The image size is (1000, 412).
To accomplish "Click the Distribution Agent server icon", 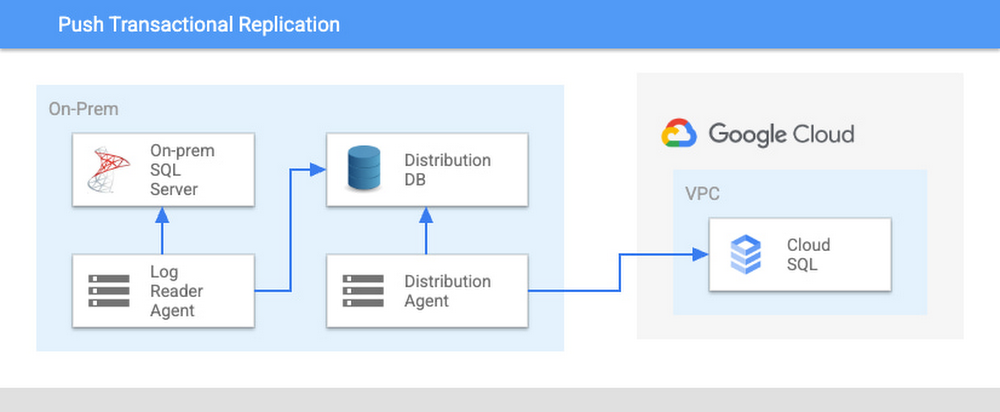I will 363,291.
